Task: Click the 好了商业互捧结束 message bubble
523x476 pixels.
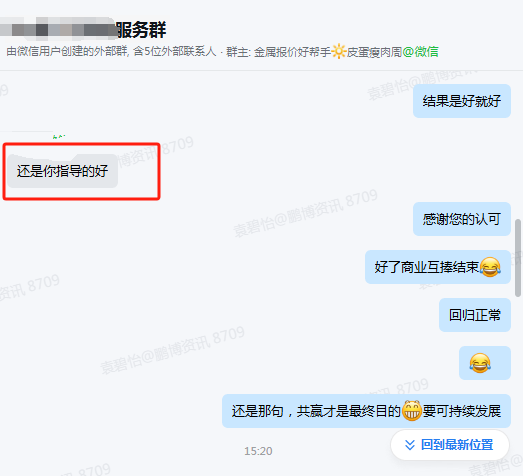Action: point(438,267)
